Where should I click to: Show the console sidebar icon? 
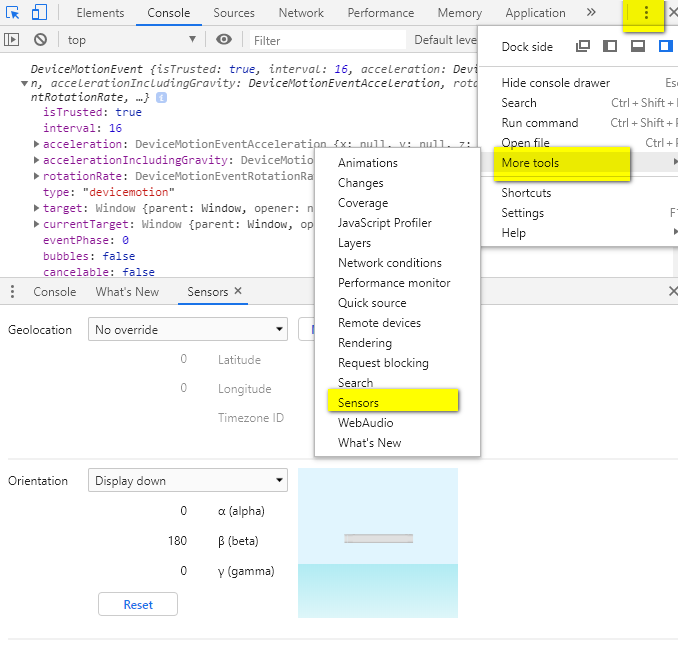click(x=11, y=40)
